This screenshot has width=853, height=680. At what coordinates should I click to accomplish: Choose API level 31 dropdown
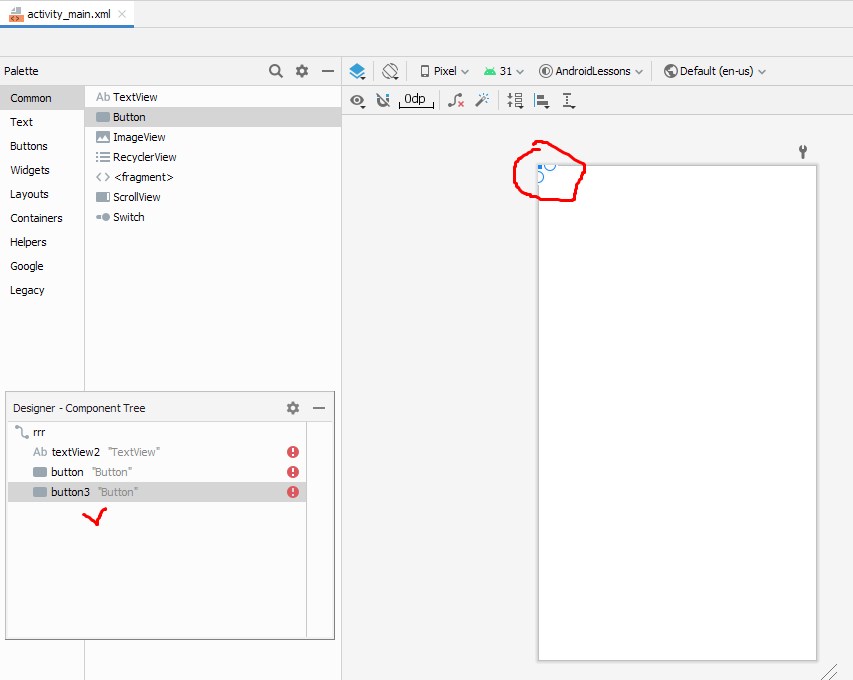(x=503, y=71)
